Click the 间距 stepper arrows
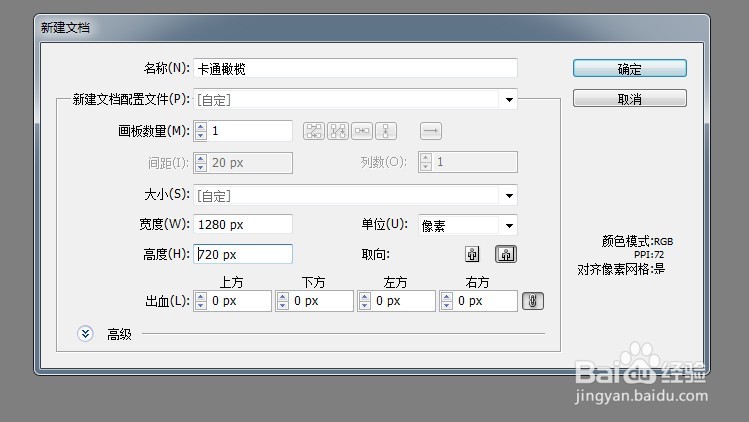749x422 pixels. coord(201,163)
